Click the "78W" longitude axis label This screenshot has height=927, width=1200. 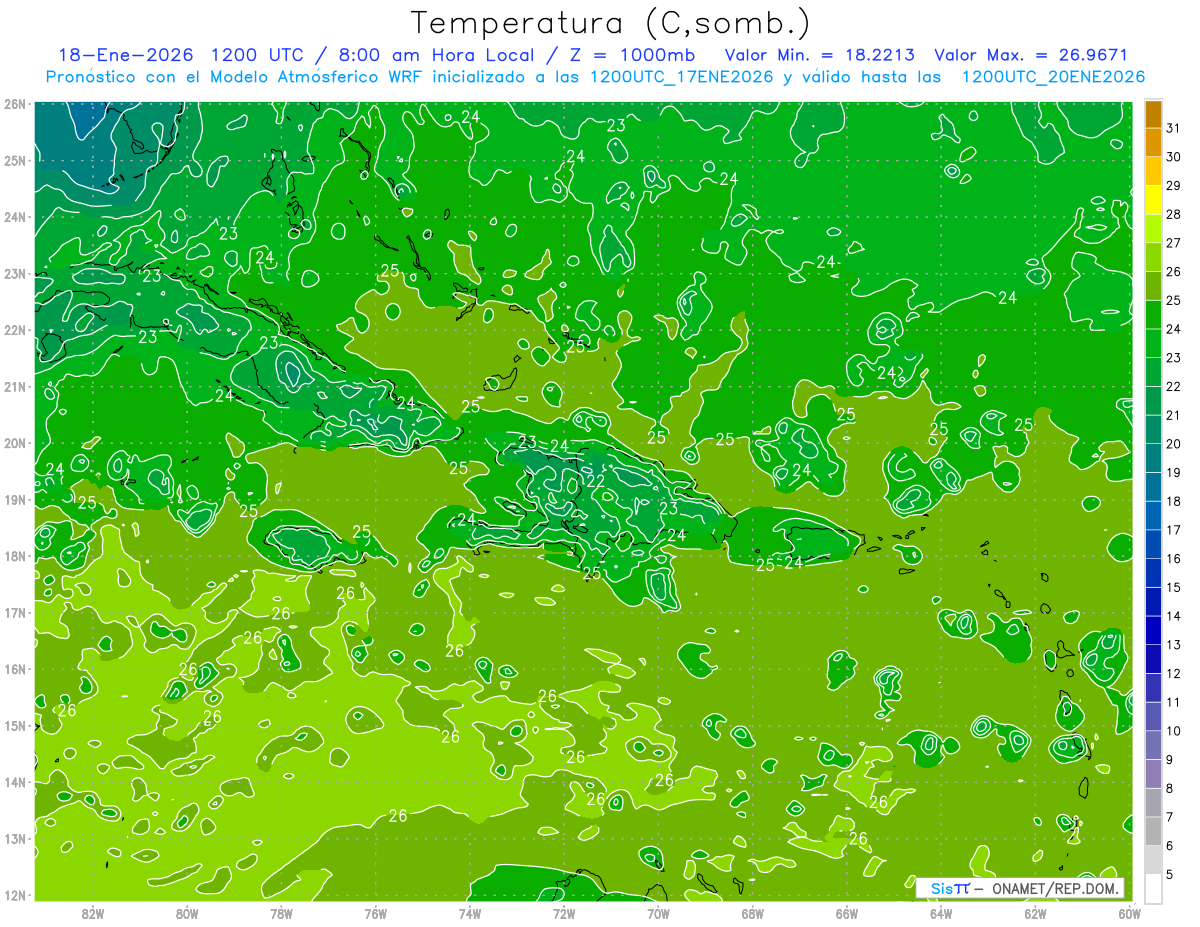281,913
